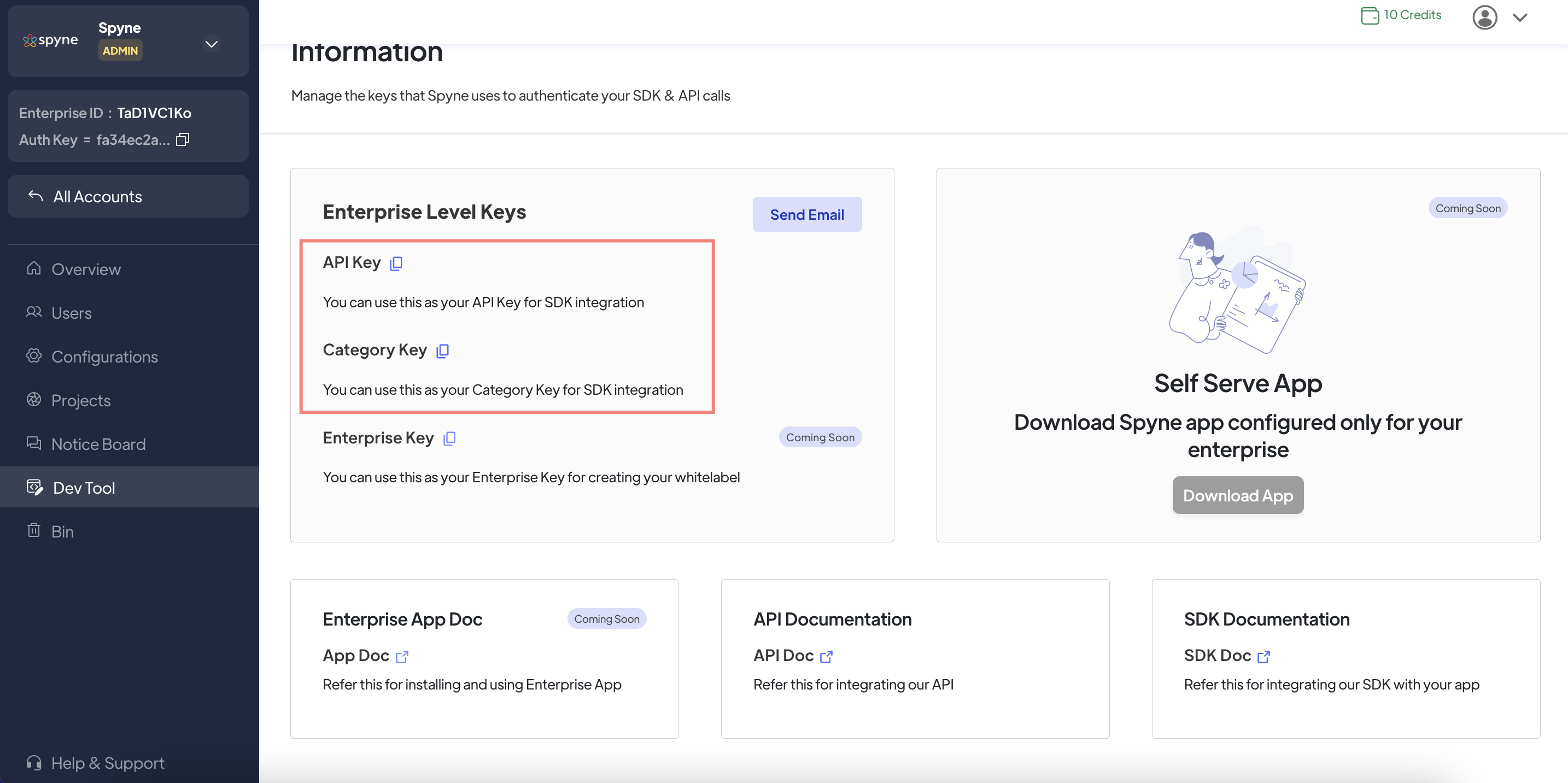Open Help & Support
The image size is (1568, 783).
(x=107, y=763)
